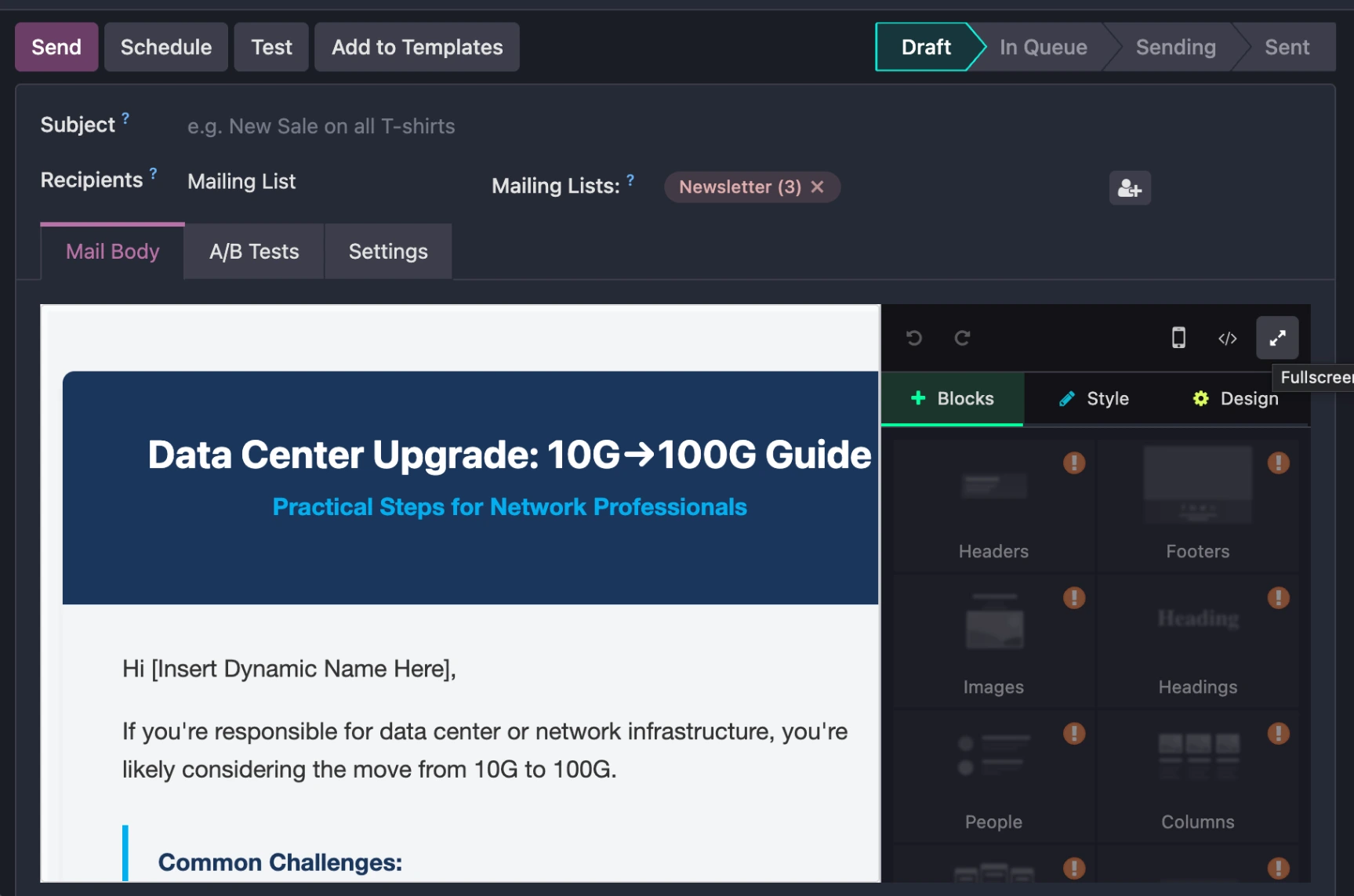The height and width of the screenshot is (896, 1354).
Task: Open the Settings tab
Action: click(x=388, y=252)
